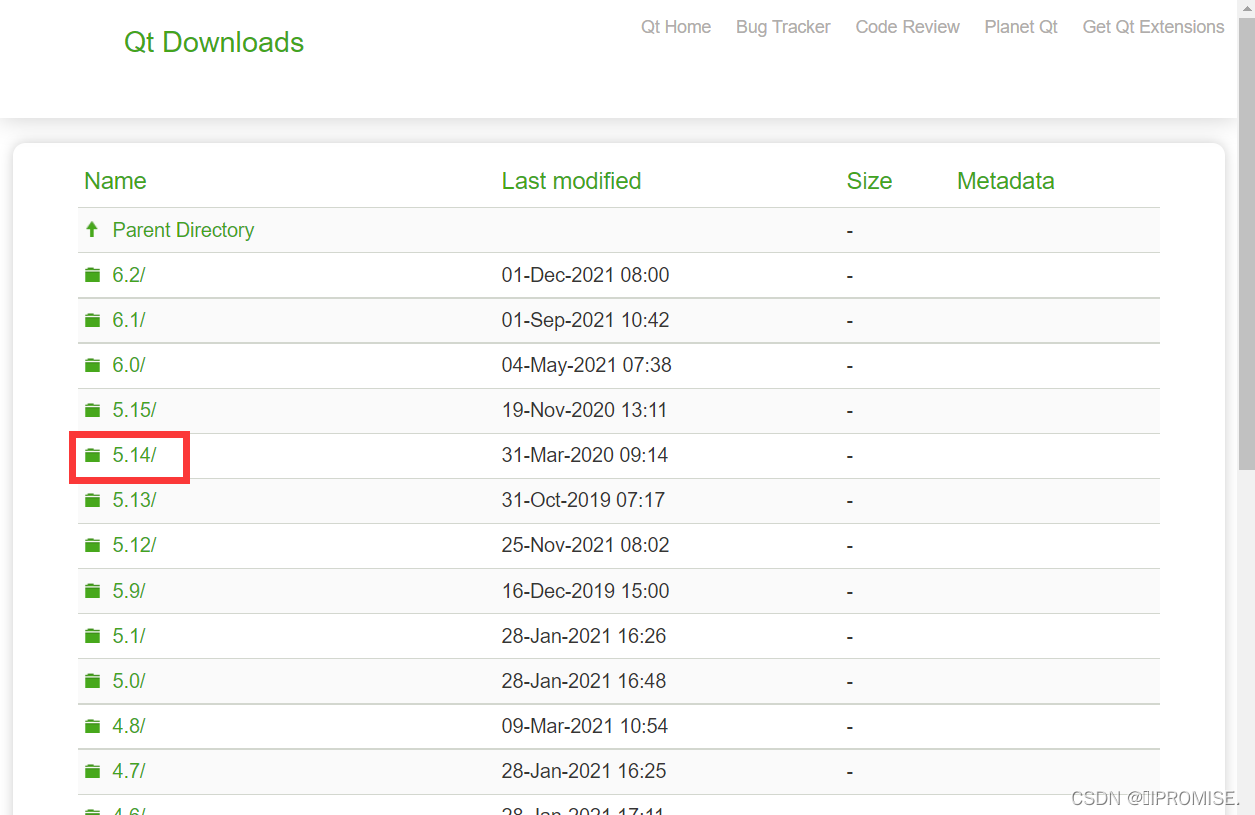
Task: Select the date 28-Jan-2021 16:25
Action: click(583, 771)
